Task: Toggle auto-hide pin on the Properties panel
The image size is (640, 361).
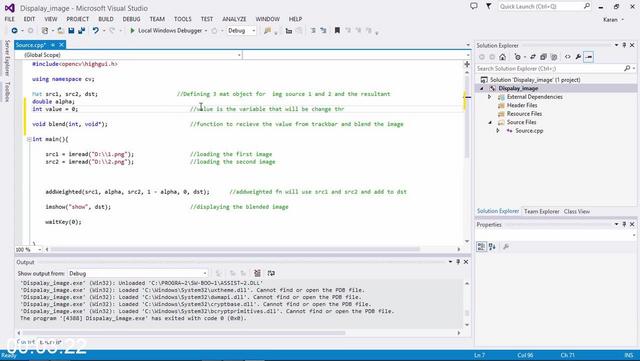Action: [x=624, y=224]
